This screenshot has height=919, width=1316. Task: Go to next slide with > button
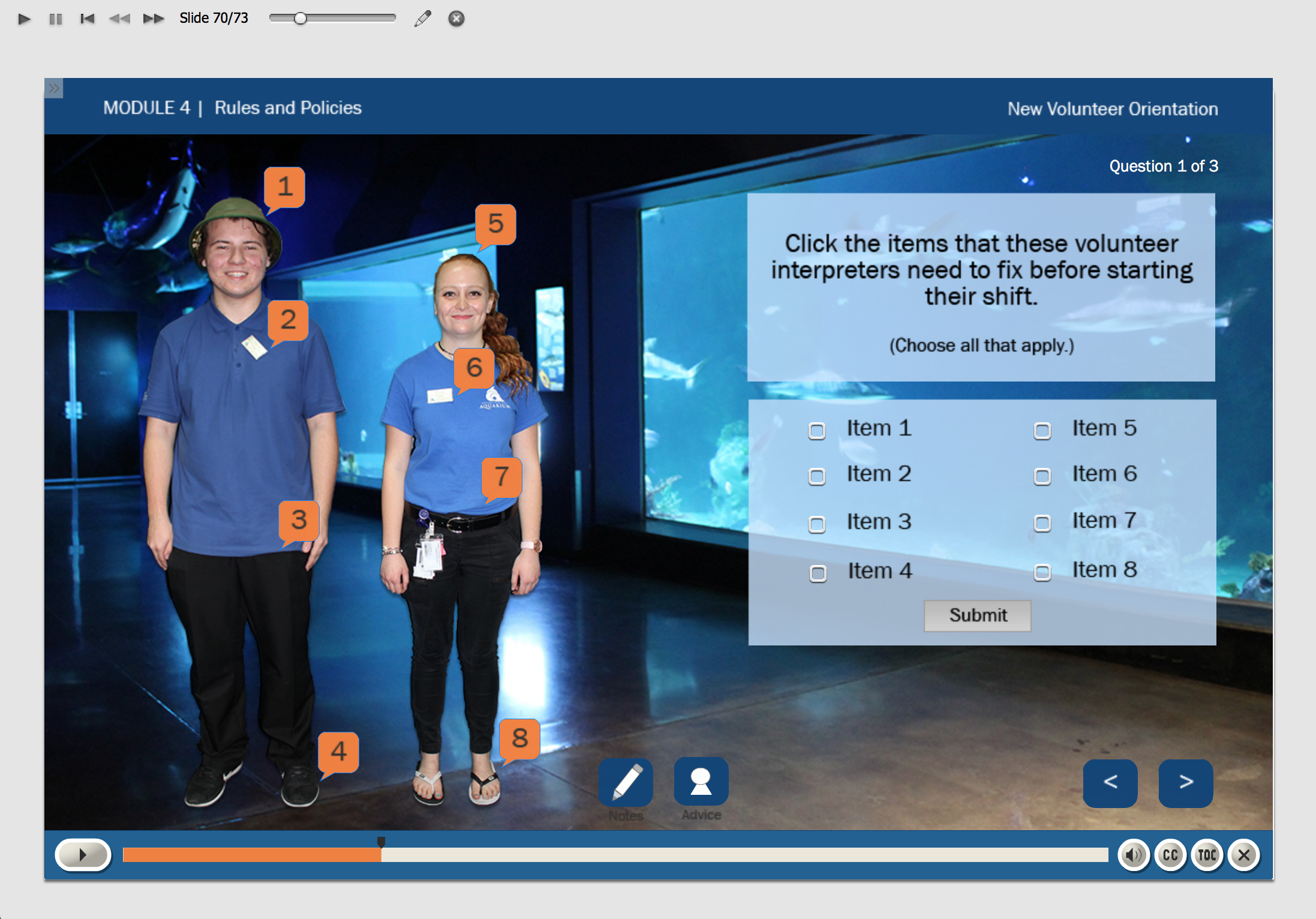pos(1185,782)
